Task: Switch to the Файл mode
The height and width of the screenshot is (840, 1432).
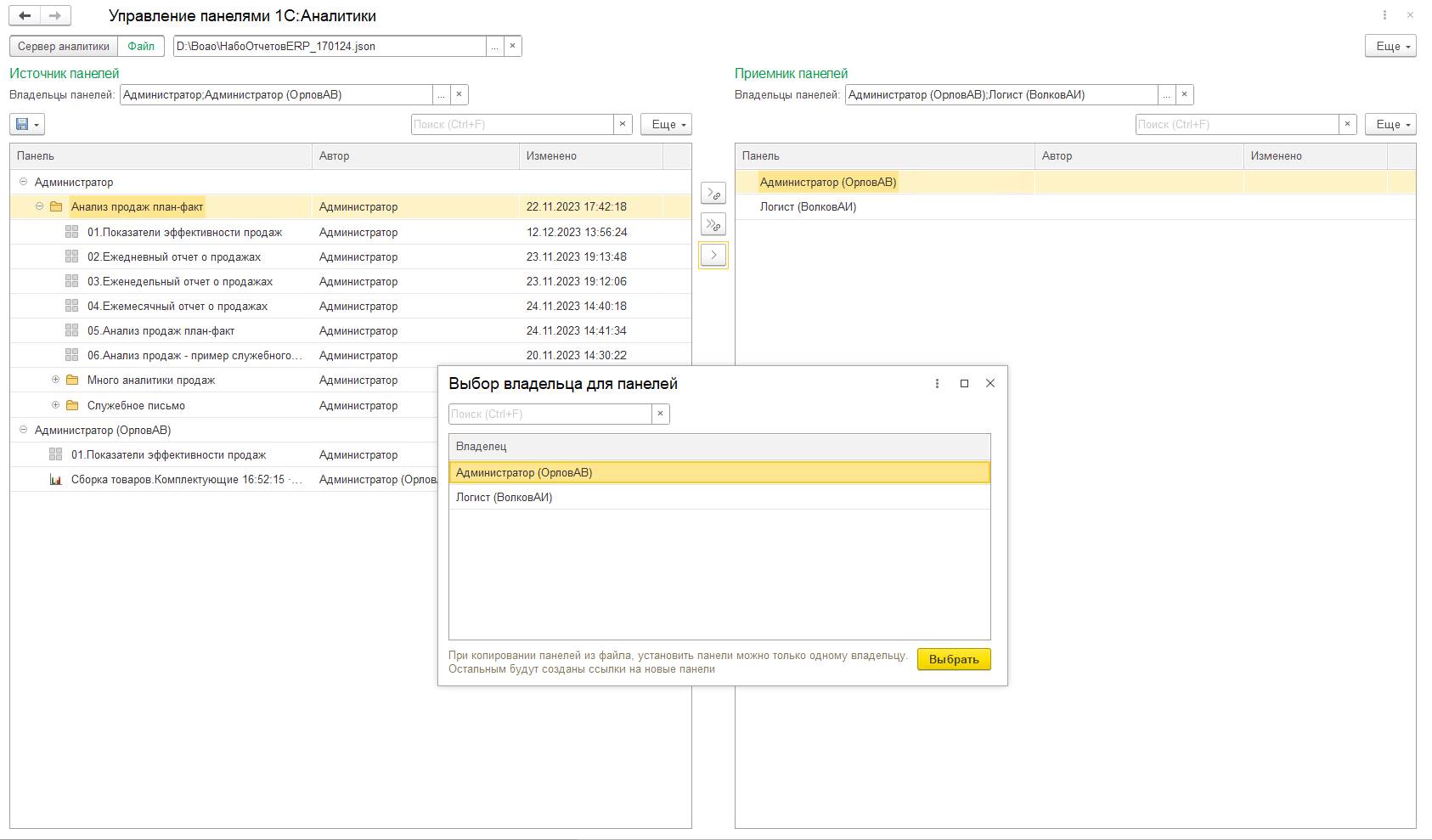Action: [x=141, y=47]
